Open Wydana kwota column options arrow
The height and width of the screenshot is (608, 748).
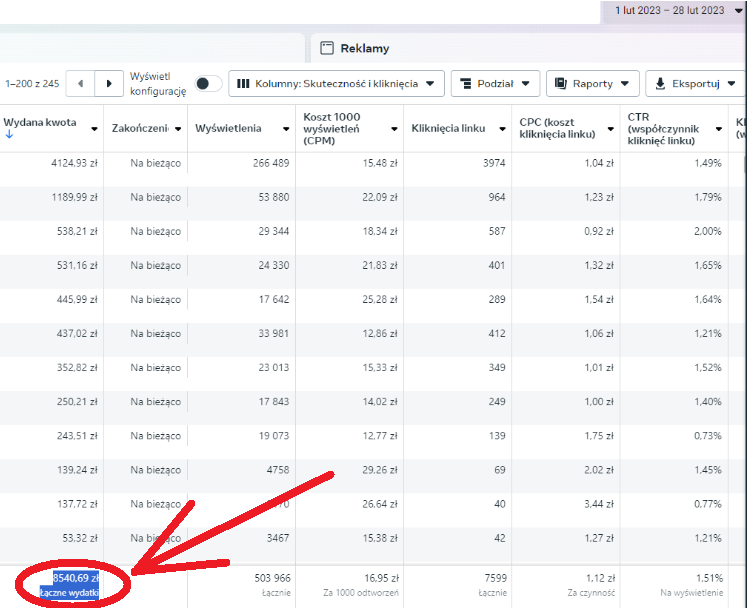[94, 129]
